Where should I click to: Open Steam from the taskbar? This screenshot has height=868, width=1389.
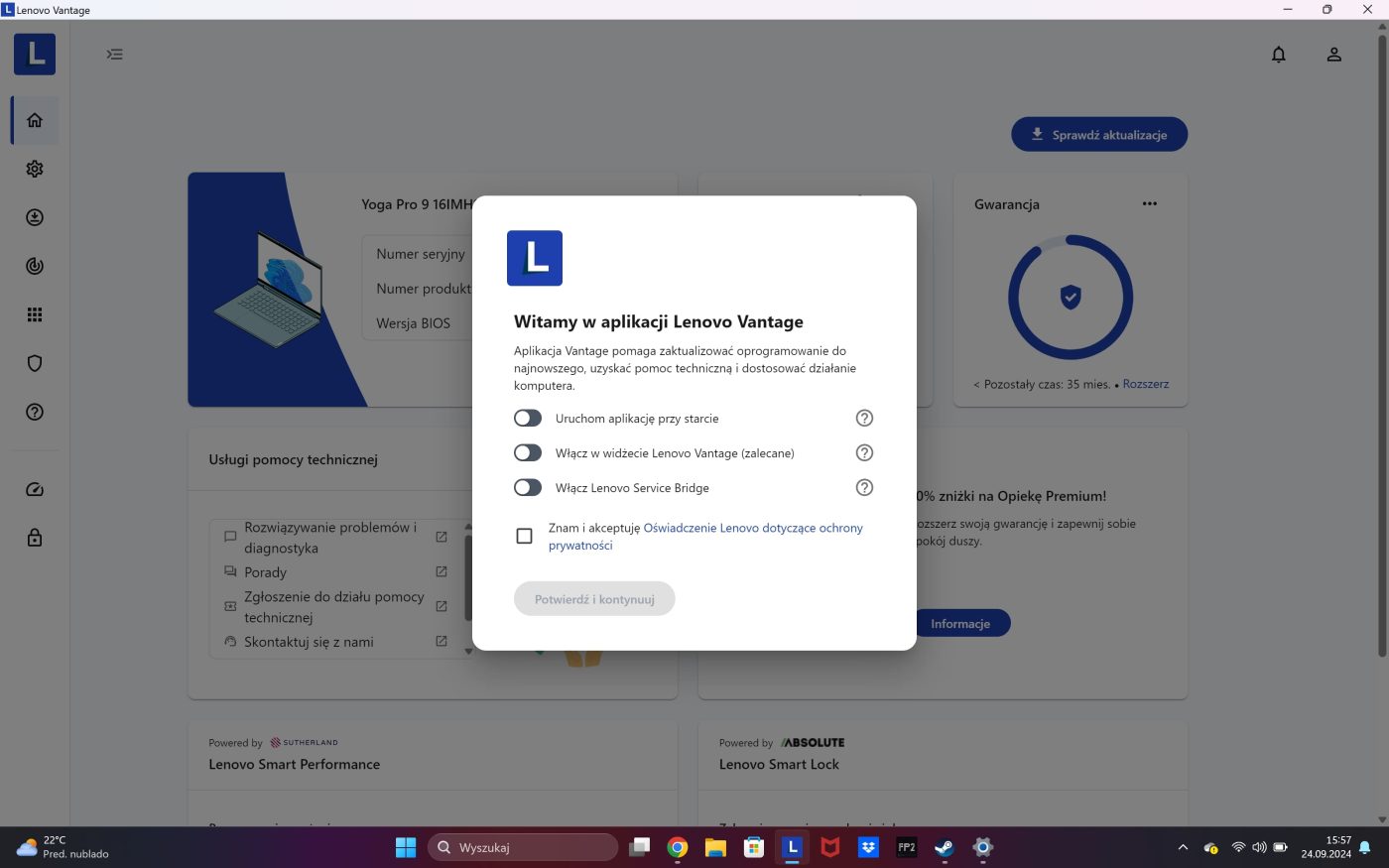[x=945, y=847]
